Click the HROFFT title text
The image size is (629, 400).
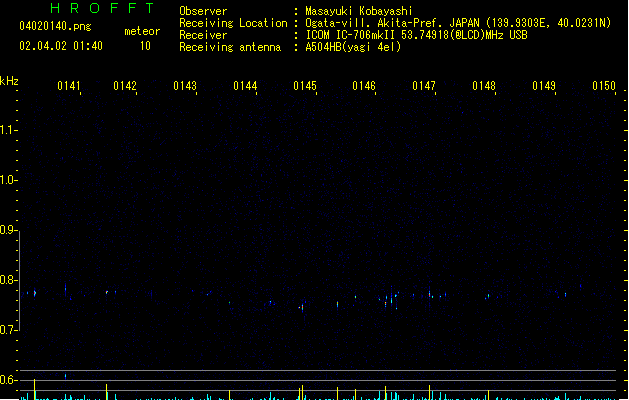tap(103, 8)
